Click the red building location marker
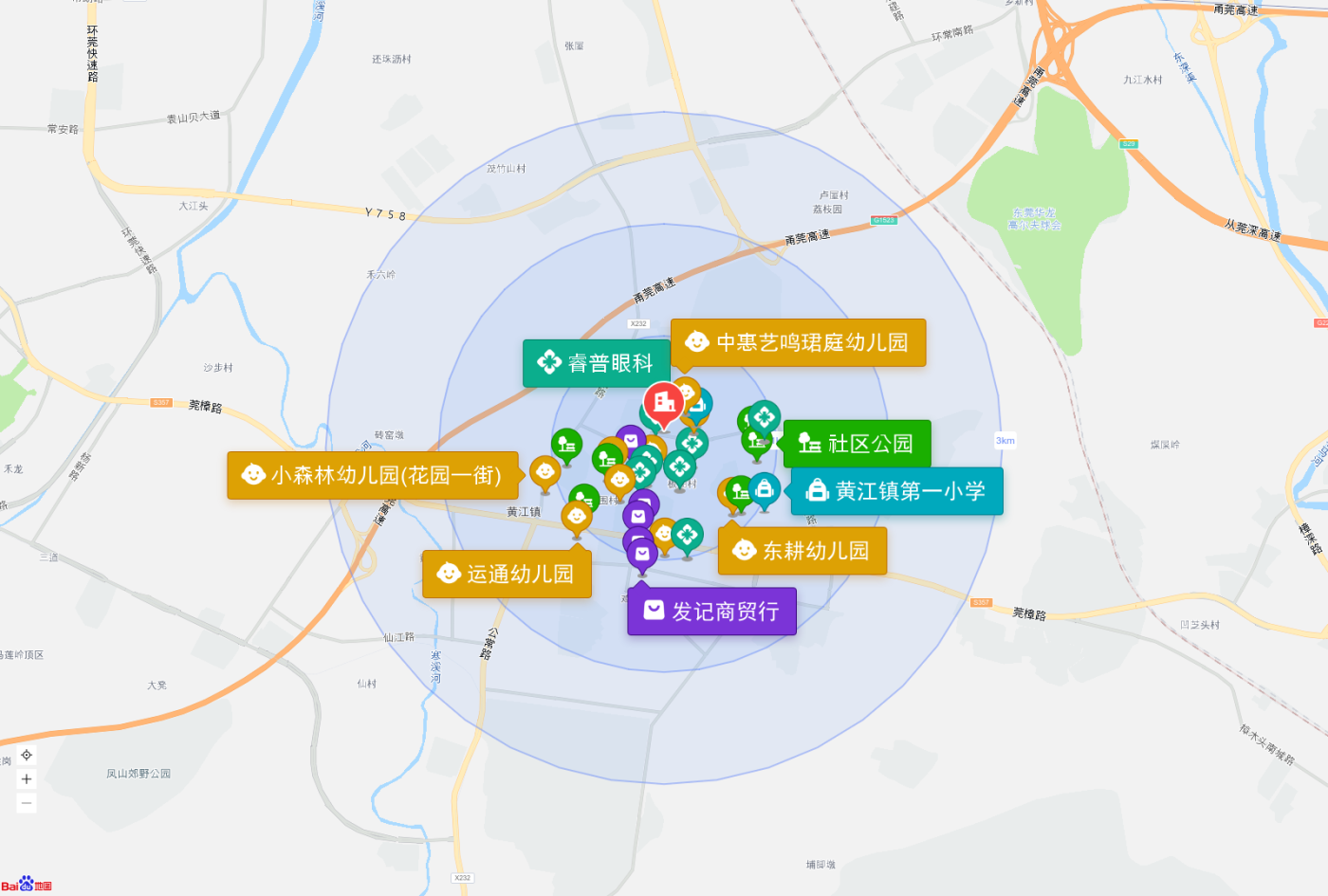Image resolution: width=1328 pixels, height=896 pixels. pyautogui.click(x=664, y=404)
